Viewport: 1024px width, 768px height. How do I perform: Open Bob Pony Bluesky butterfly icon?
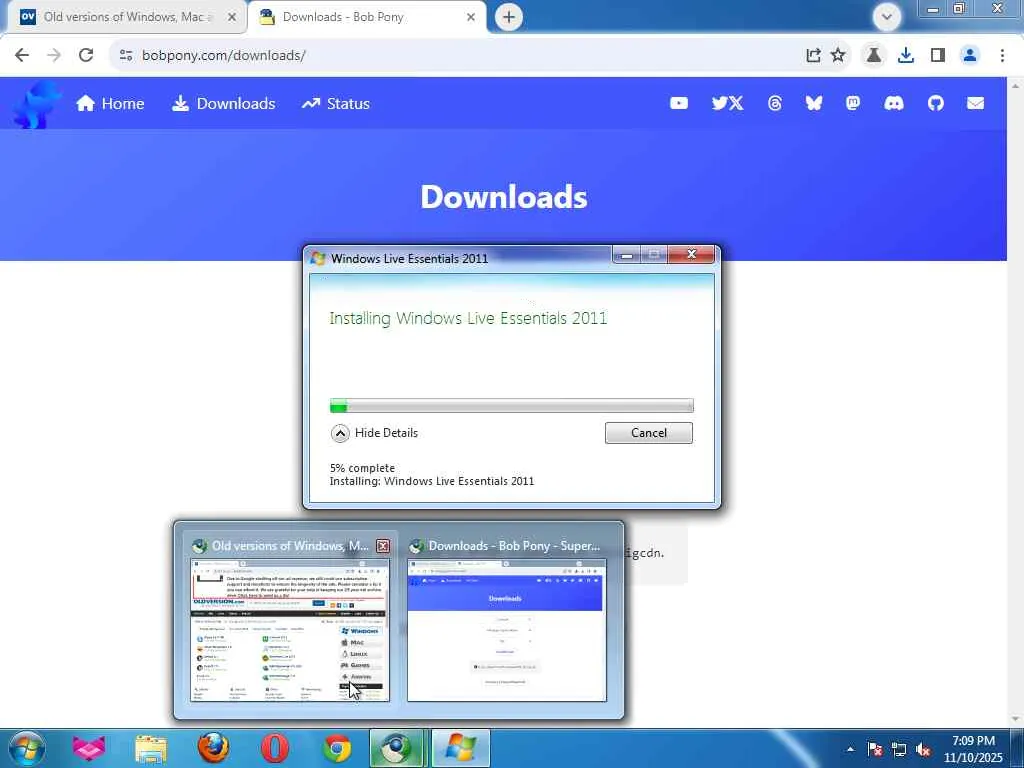[x=814, y=103]
